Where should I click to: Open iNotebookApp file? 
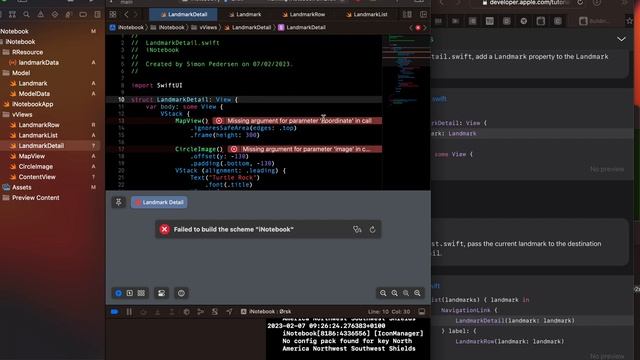[32, 104]
